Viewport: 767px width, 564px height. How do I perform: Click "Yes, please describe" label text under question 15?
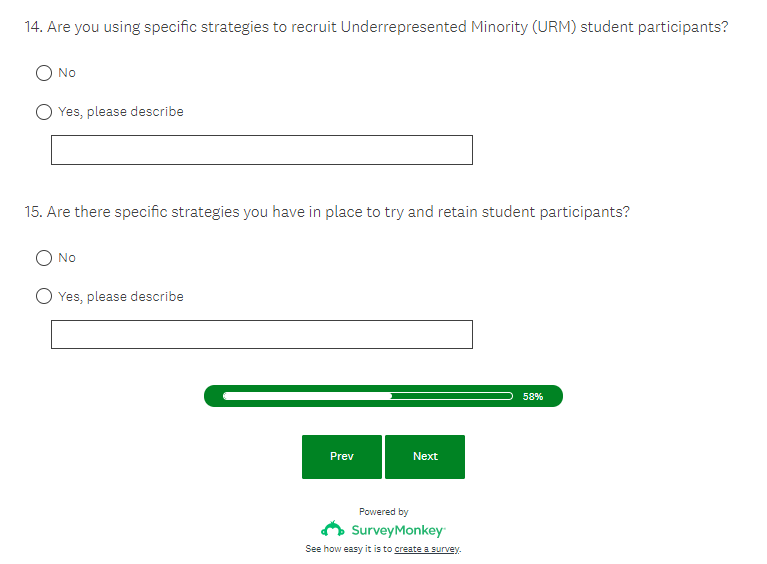click(121, 297)
